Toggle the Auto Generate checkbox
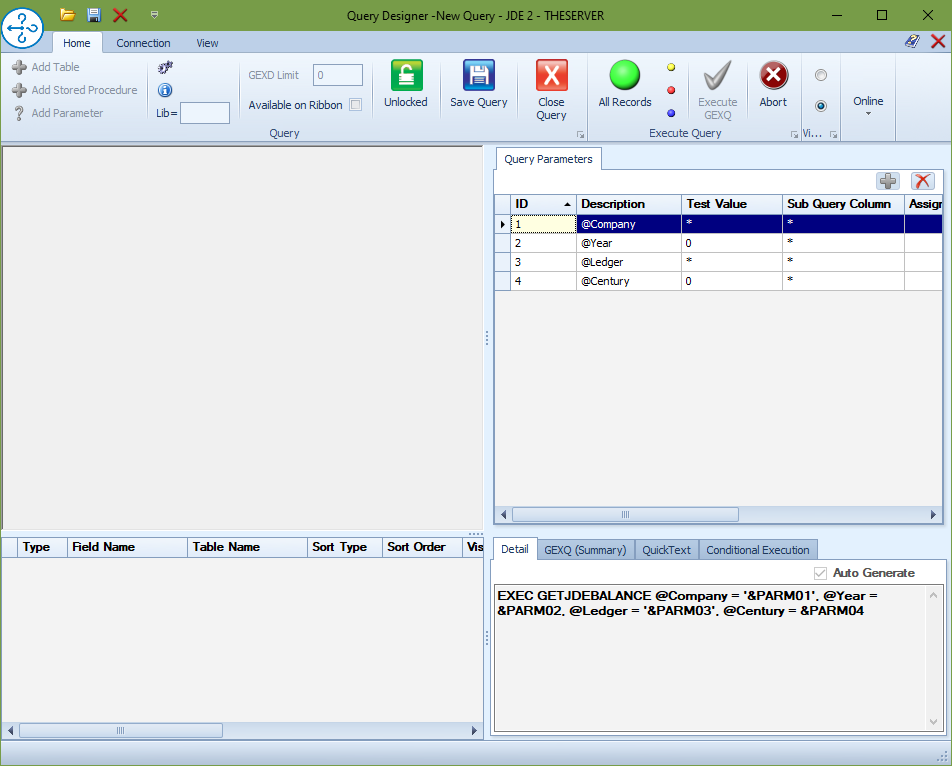 (x=822, y=572)
